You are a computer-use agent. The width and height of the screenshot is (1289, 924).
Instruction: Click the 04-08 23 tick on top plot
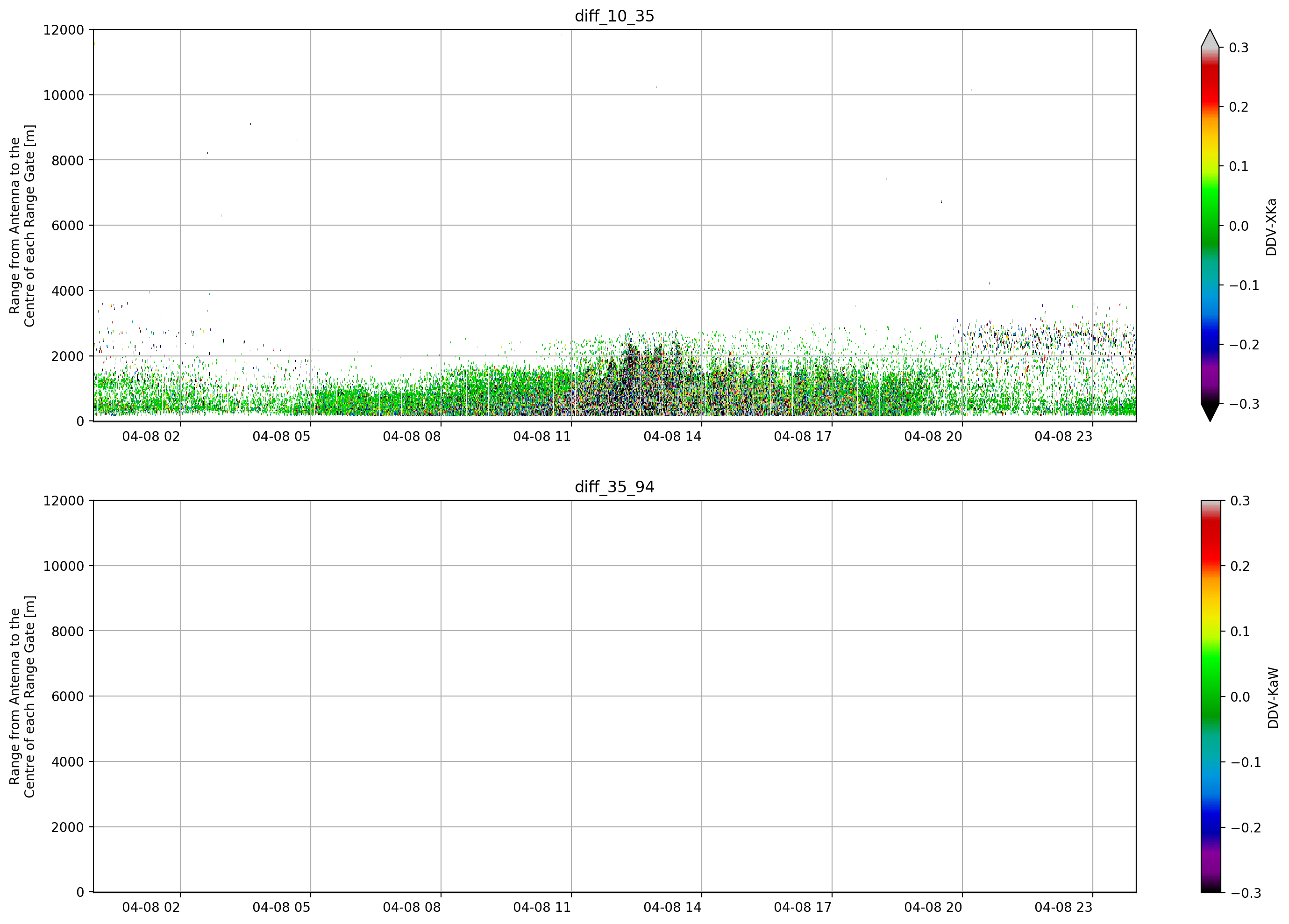[x=1063, y=436]
